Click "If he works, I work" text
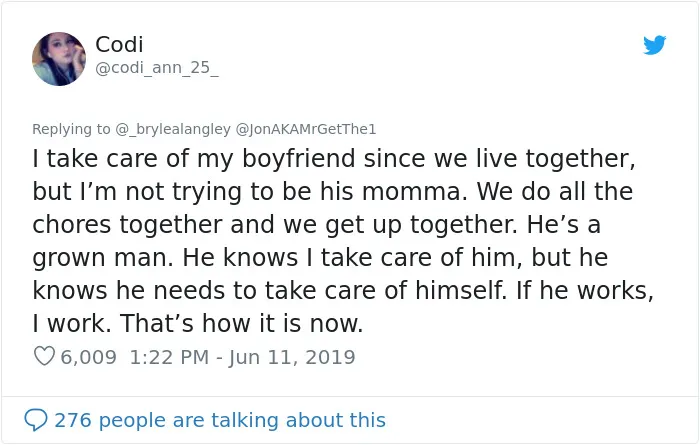 tap(343, 307)
